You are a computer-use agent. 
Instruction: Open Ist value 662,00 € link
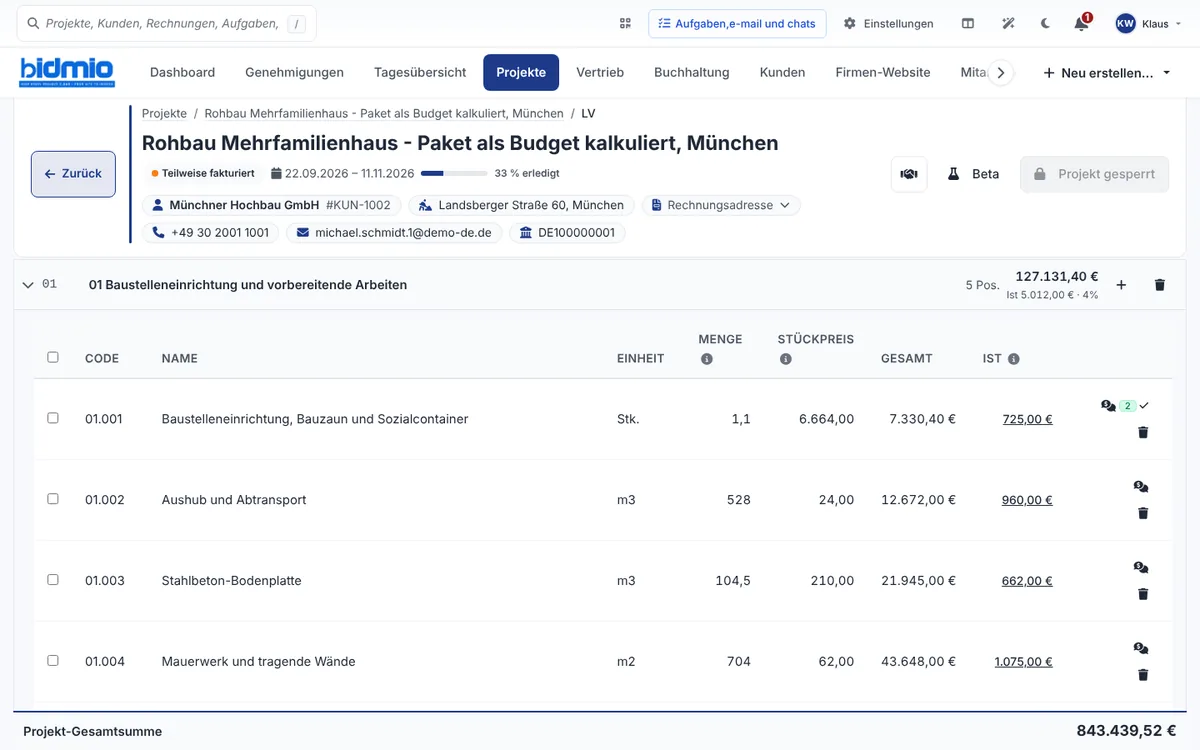tap(1027, 582)
